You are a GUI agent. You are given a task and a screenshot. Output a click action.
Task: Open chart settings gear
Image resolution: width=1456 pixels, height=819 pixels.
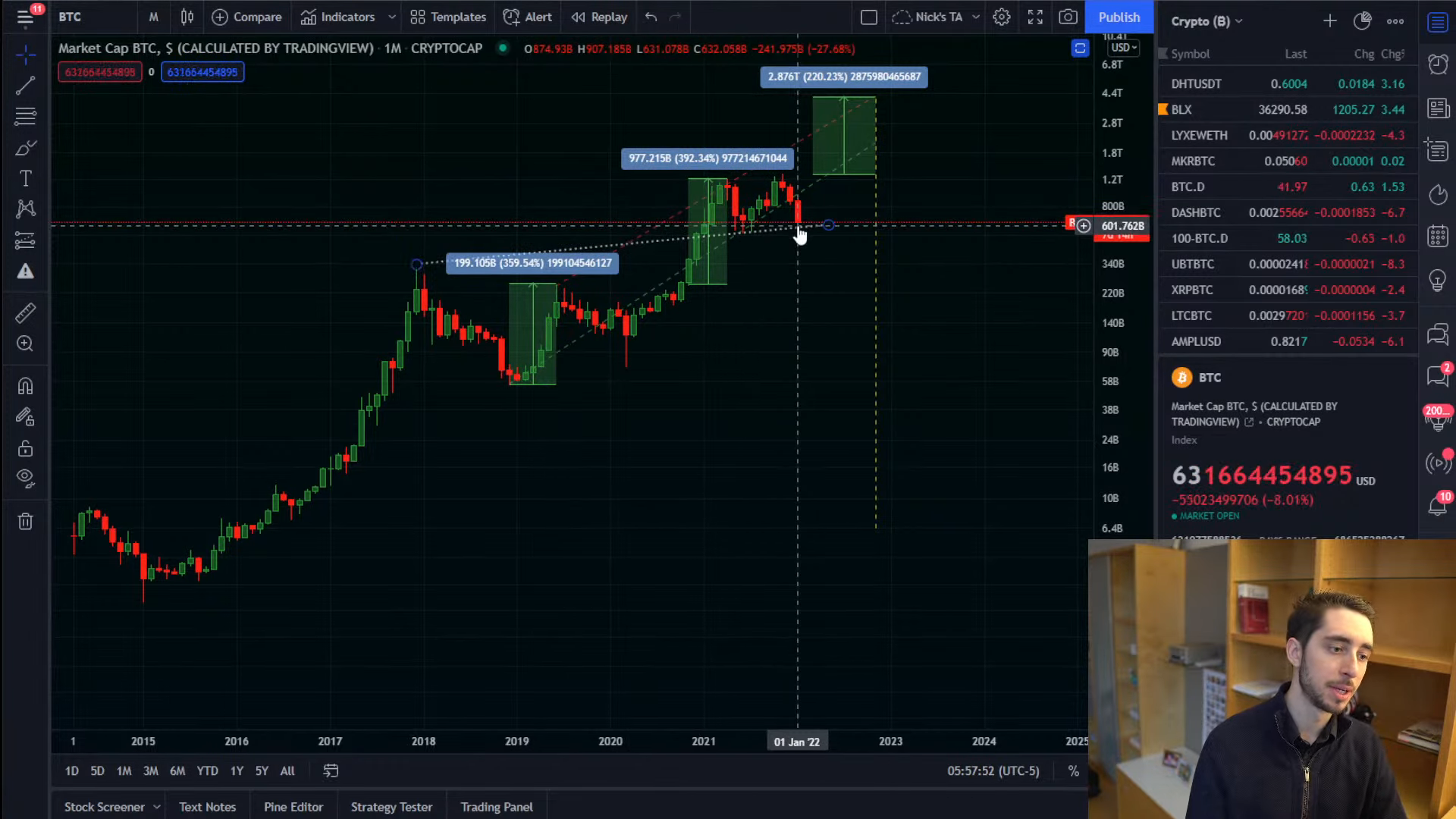1002,17
